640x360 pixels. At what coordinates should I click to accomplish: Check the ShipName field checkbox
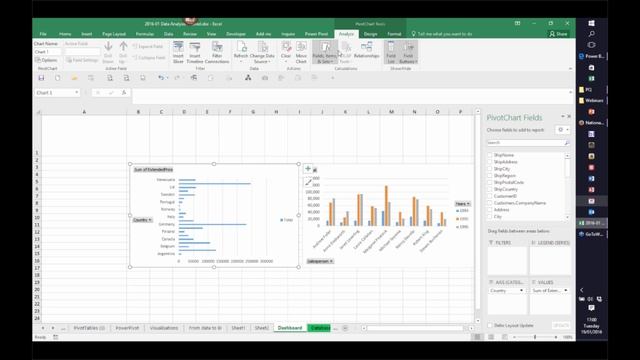490,155
